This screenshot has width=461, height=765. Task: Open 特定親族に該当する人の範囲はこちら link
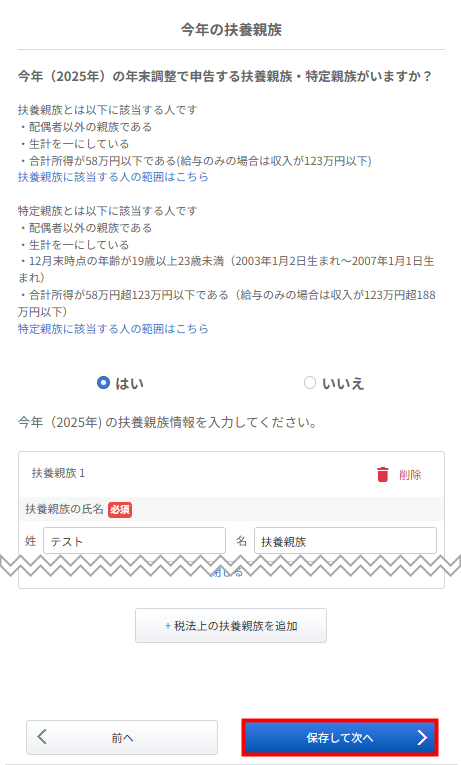point(113,329)
